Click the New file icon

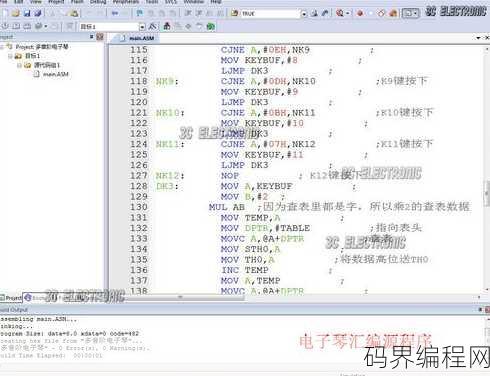click(x=5, y=13)
